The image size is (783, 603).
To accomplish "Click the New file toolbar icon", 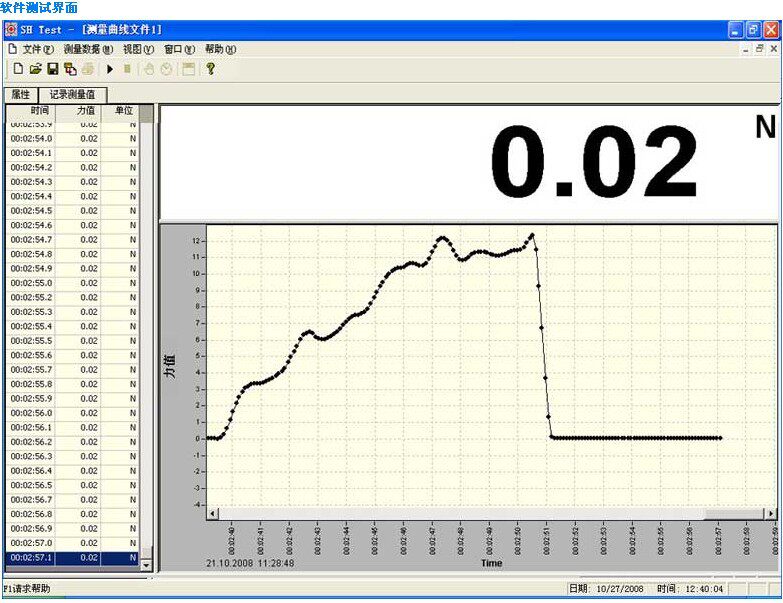I will coord(18,69).
